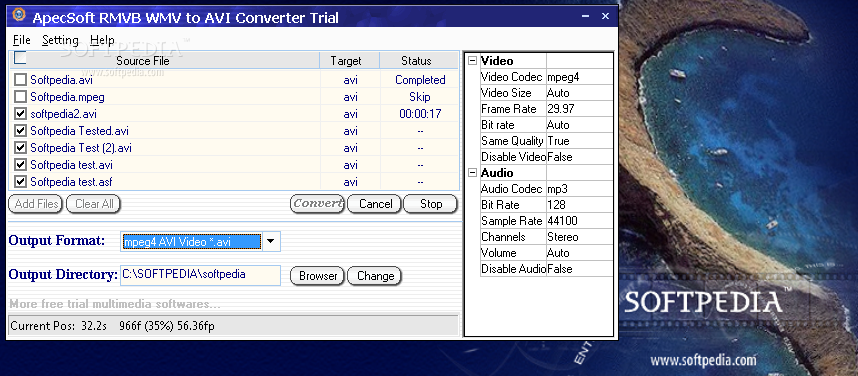Click the Clear All button

(94, 204)
